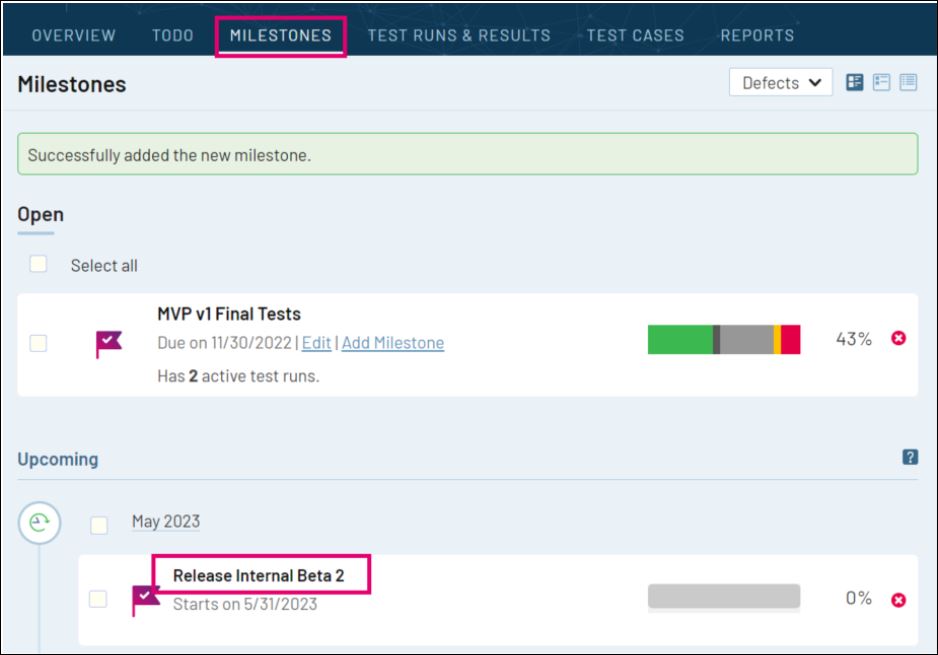
Task: Check the May 2023 group checkbox
Action: (x=99, y=522)
